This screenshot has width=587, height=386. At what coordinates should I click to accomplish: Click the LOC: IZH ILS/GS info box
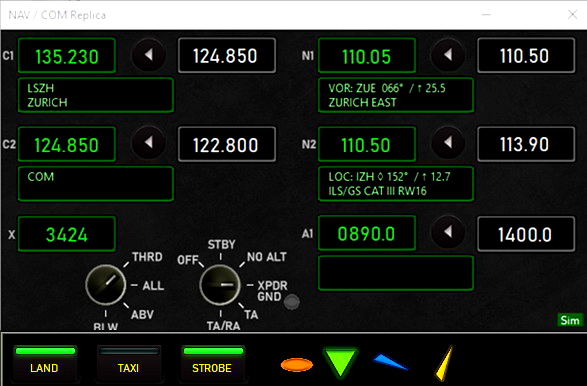point(396,184)
